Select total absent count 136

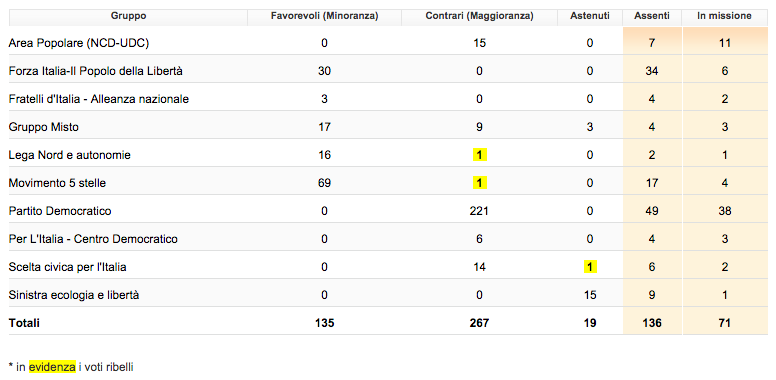tap(652, 324)
